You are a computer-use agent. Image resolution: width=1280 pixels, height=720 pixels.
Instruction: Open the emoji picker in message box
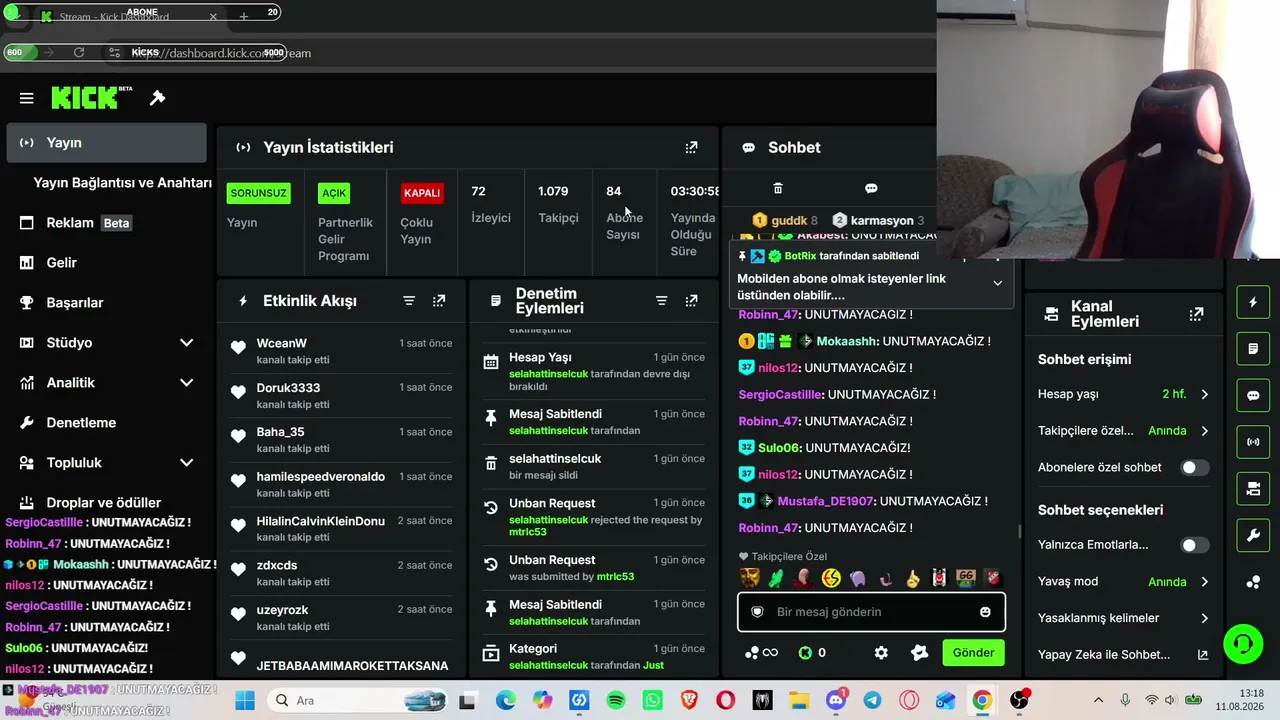coord(985,612)
